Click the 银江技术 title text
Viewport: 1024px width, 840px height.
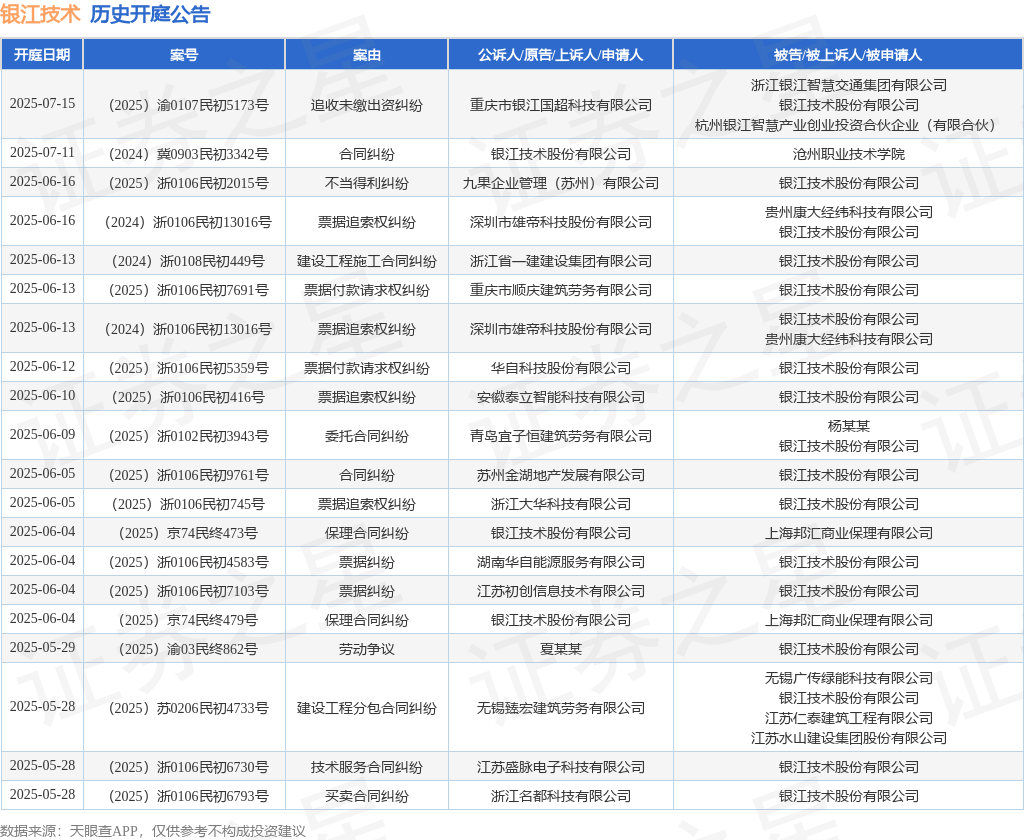40,14
